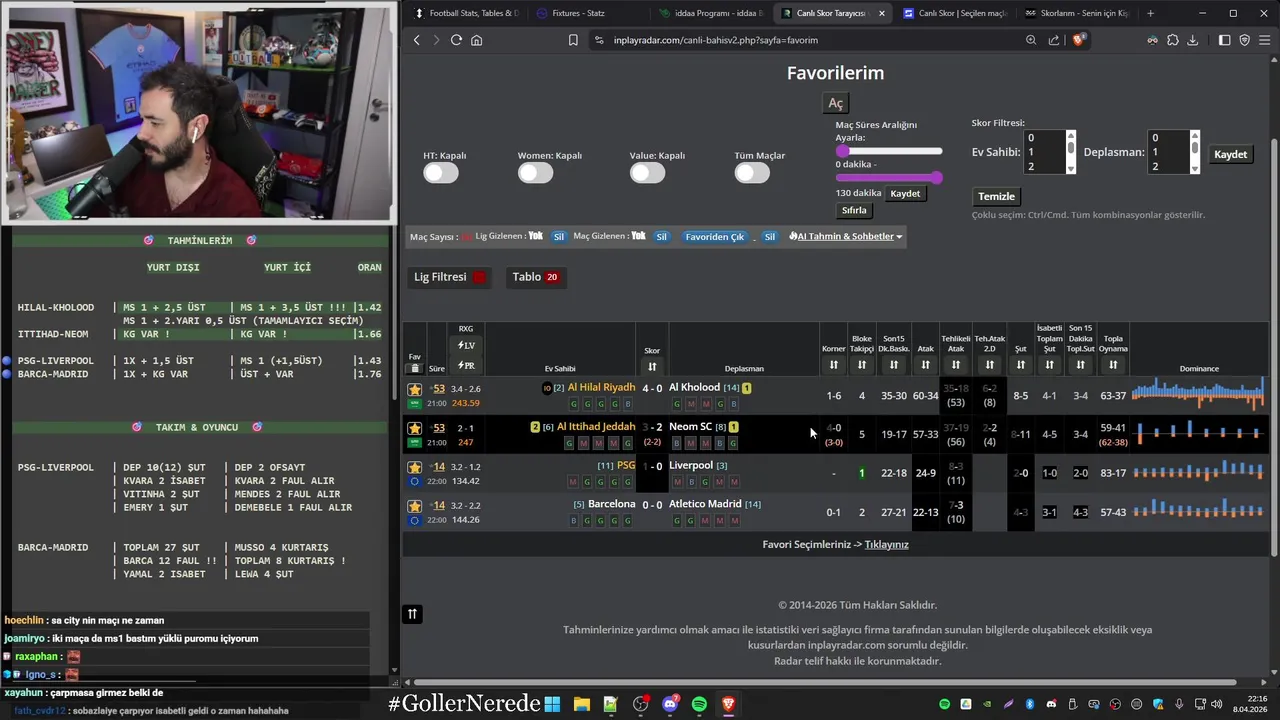Select 2 in Deplasman score list
Viewport: 1280px width, 720px height.
coord(1168,166)
